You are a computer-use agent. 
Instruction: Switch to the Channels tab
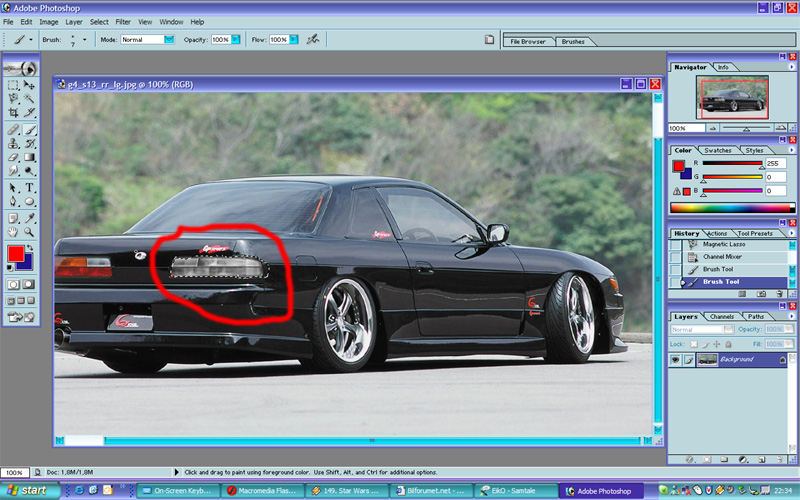pos(722,317)
